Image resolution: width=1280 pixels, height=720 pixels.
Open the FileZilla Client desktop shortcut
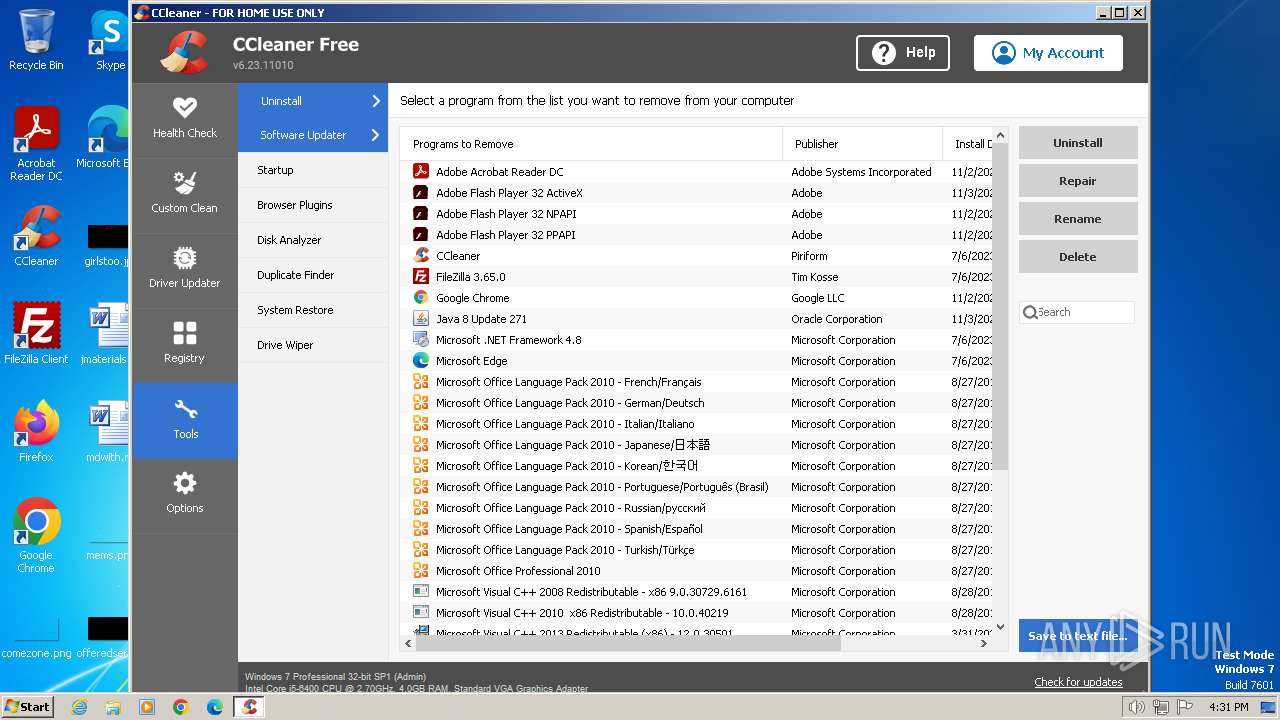pyautogui.click(x=37, y=333)
